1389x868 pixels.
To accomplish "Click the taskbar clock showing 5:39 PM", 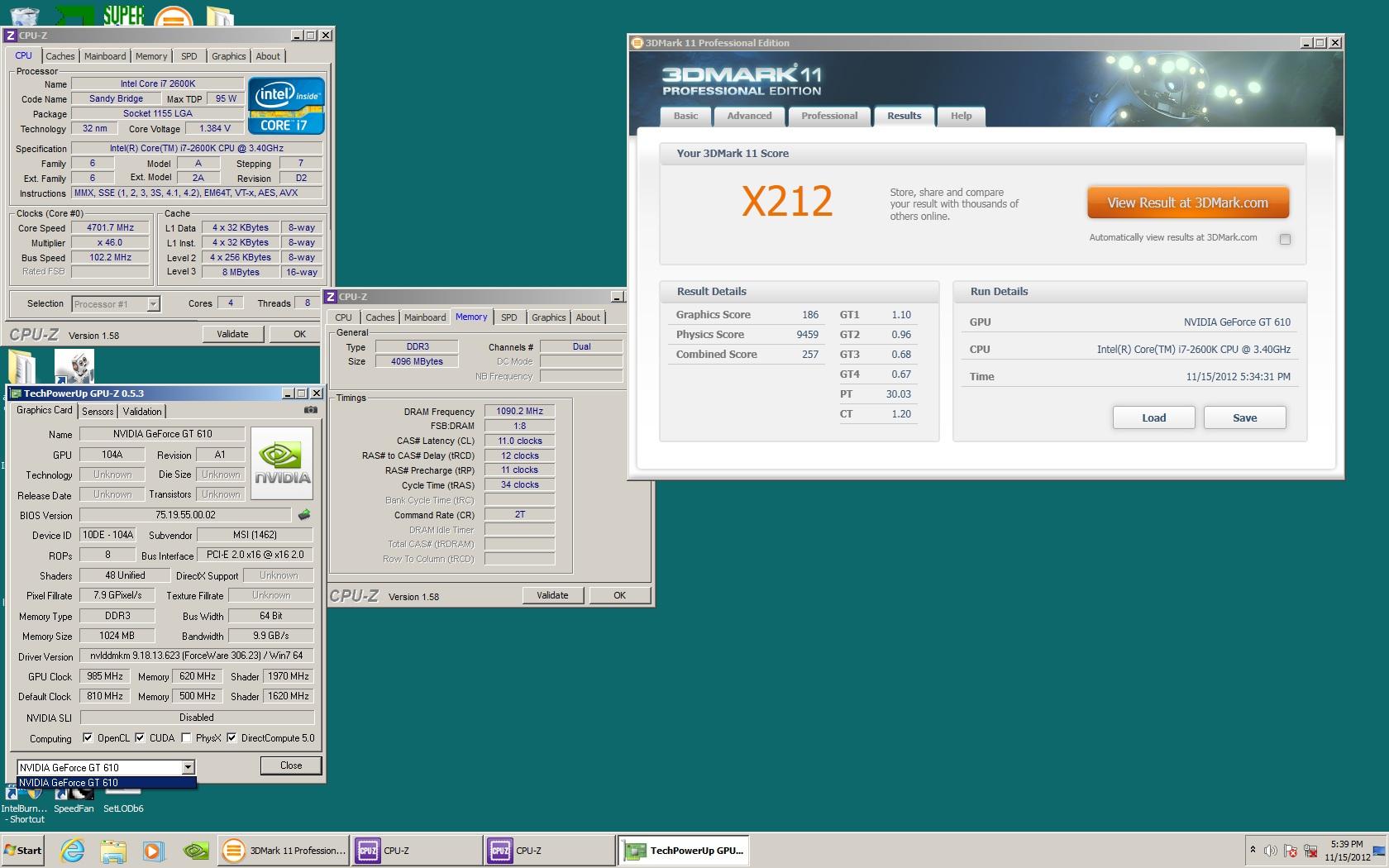I will pos(1347,851).
